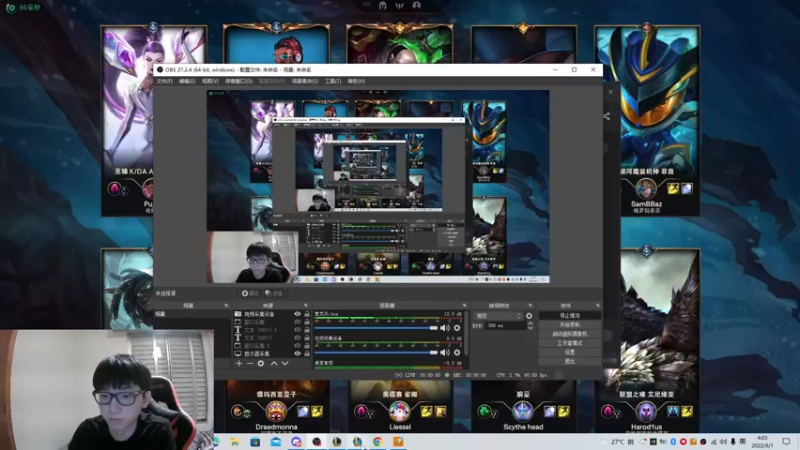Open scene transition properties gear
Screen dimensions: 800x450
529,316
